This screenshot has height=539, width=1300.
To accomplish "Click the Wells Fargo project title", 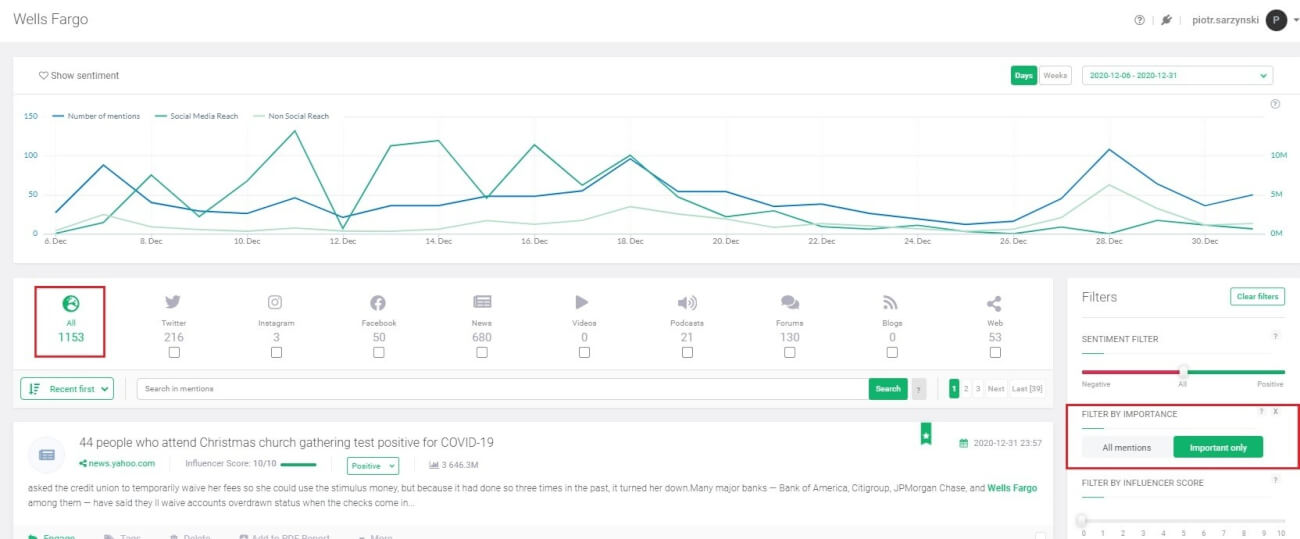I will 51,20.
